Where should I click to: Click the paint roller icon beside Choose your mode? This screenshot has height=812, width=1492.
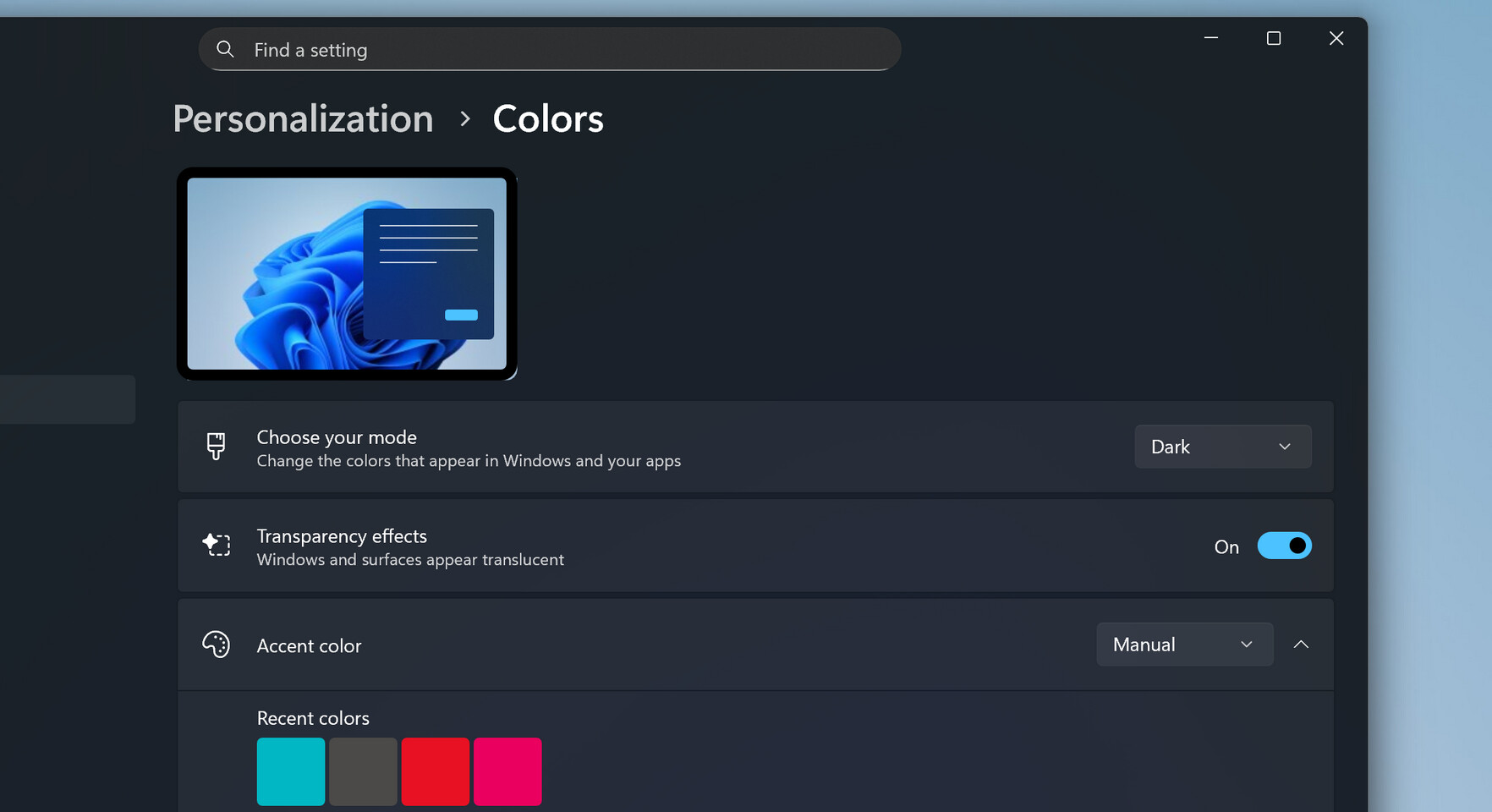pos(217,446)
